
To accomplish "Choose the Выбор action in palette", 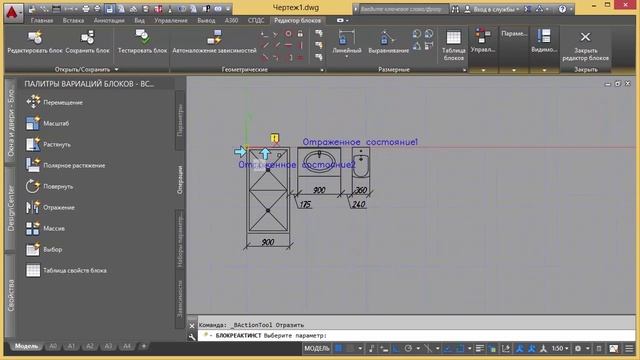I will point(44,249).
